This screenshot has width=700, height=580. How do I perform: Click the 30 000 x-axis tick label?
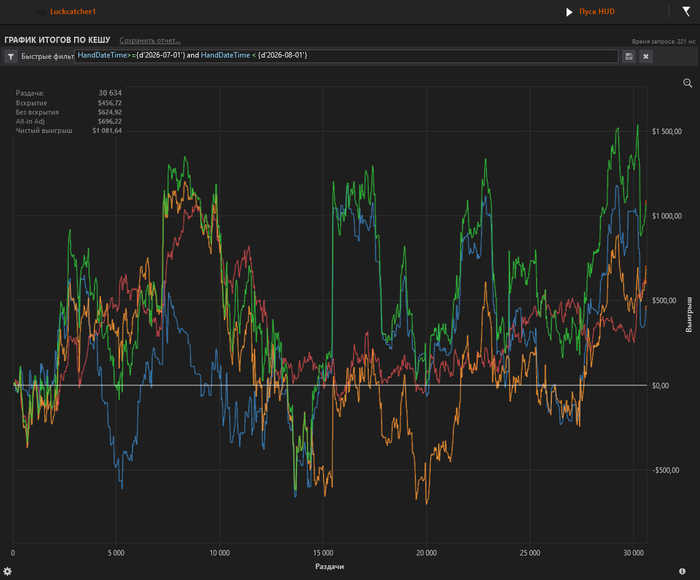633,553
